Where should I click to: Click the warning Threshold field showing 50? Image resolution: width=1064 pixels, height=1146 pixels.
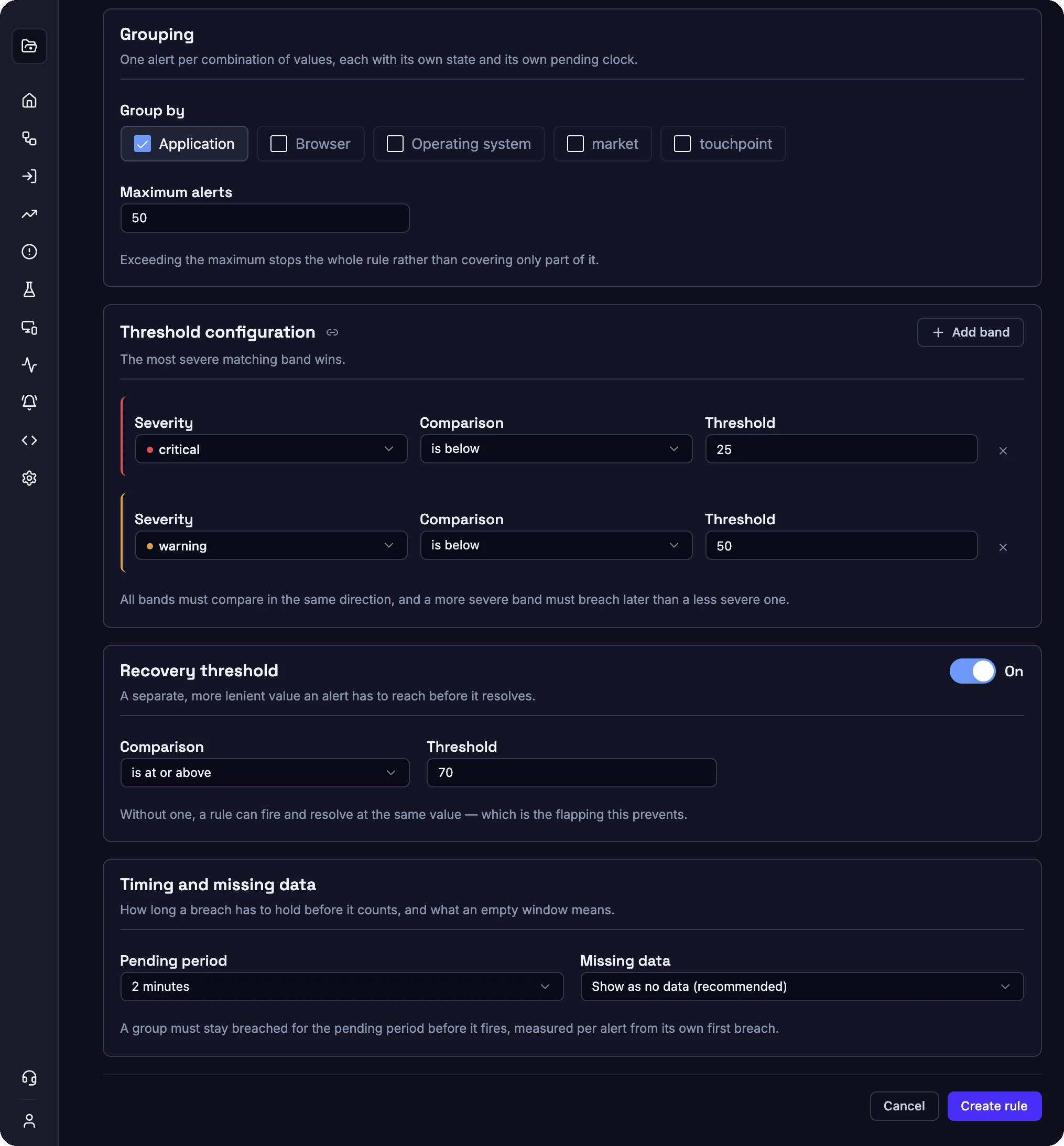tap(841, 545)
